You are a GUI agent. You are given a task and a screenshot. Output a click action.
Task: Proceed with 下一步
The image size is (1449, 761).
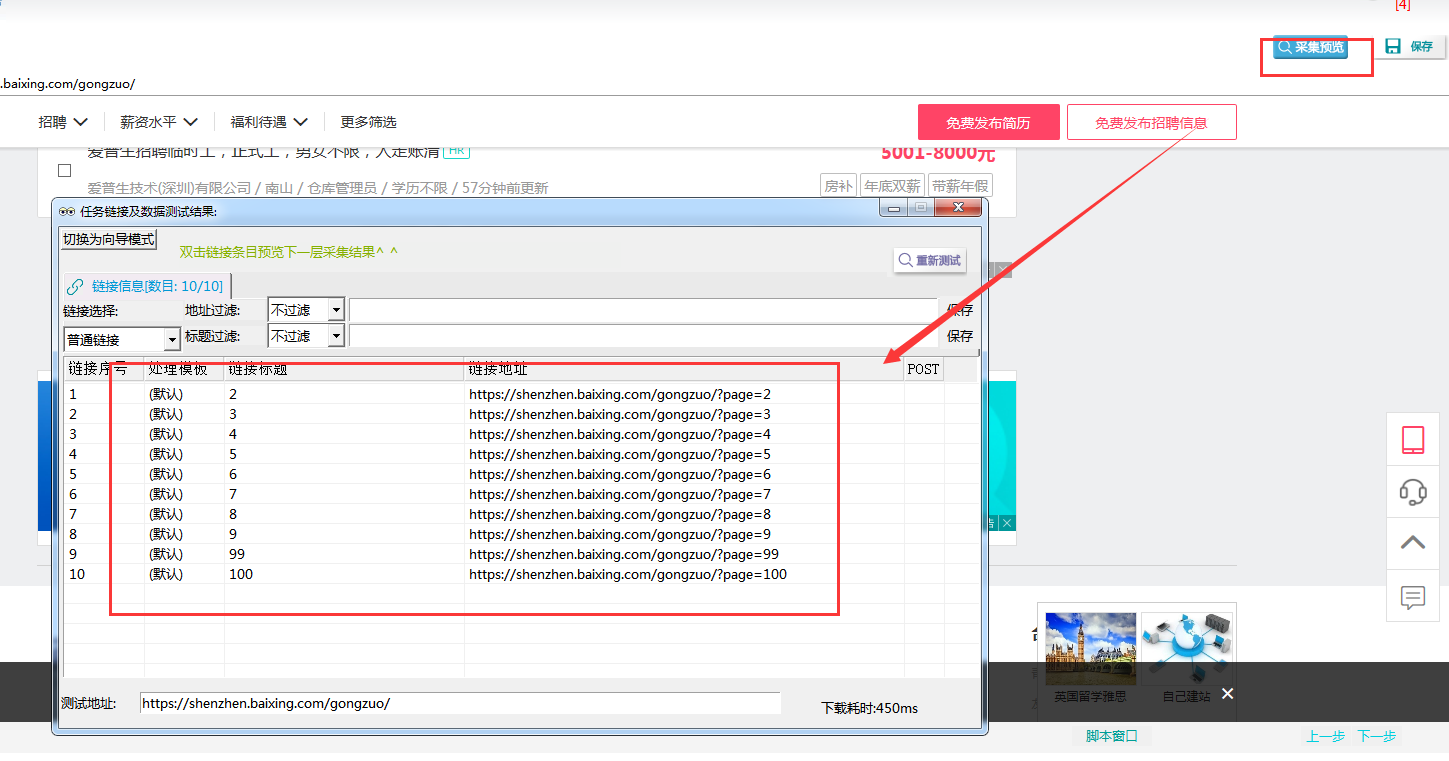[1376, 736]
